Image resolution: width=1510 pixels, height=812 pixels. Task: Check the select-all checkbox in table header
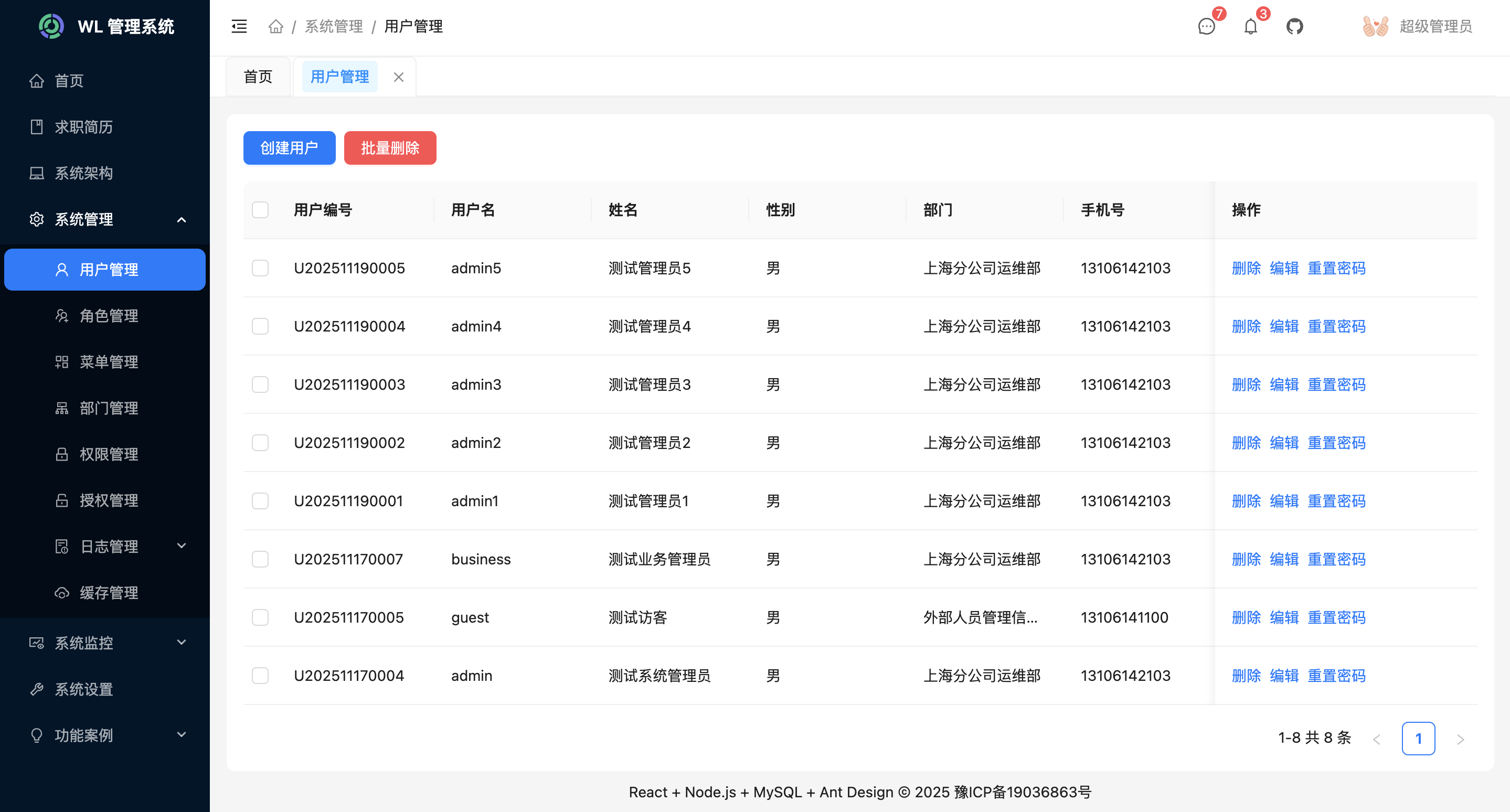260,210
